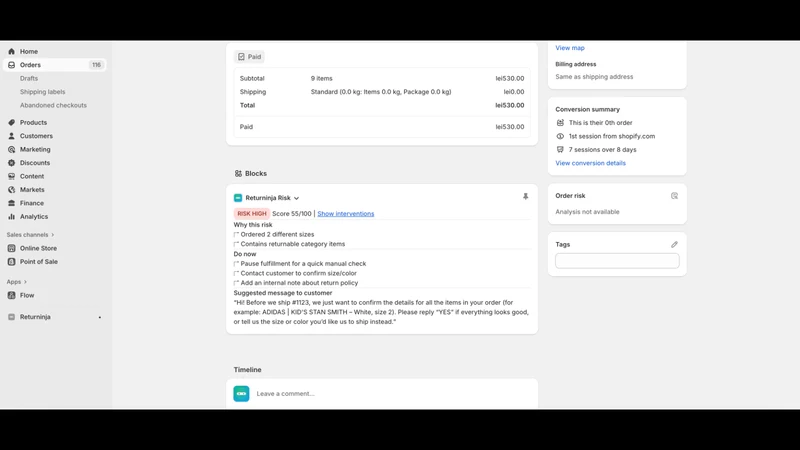Go to the Products page

(x=33, y=122)
